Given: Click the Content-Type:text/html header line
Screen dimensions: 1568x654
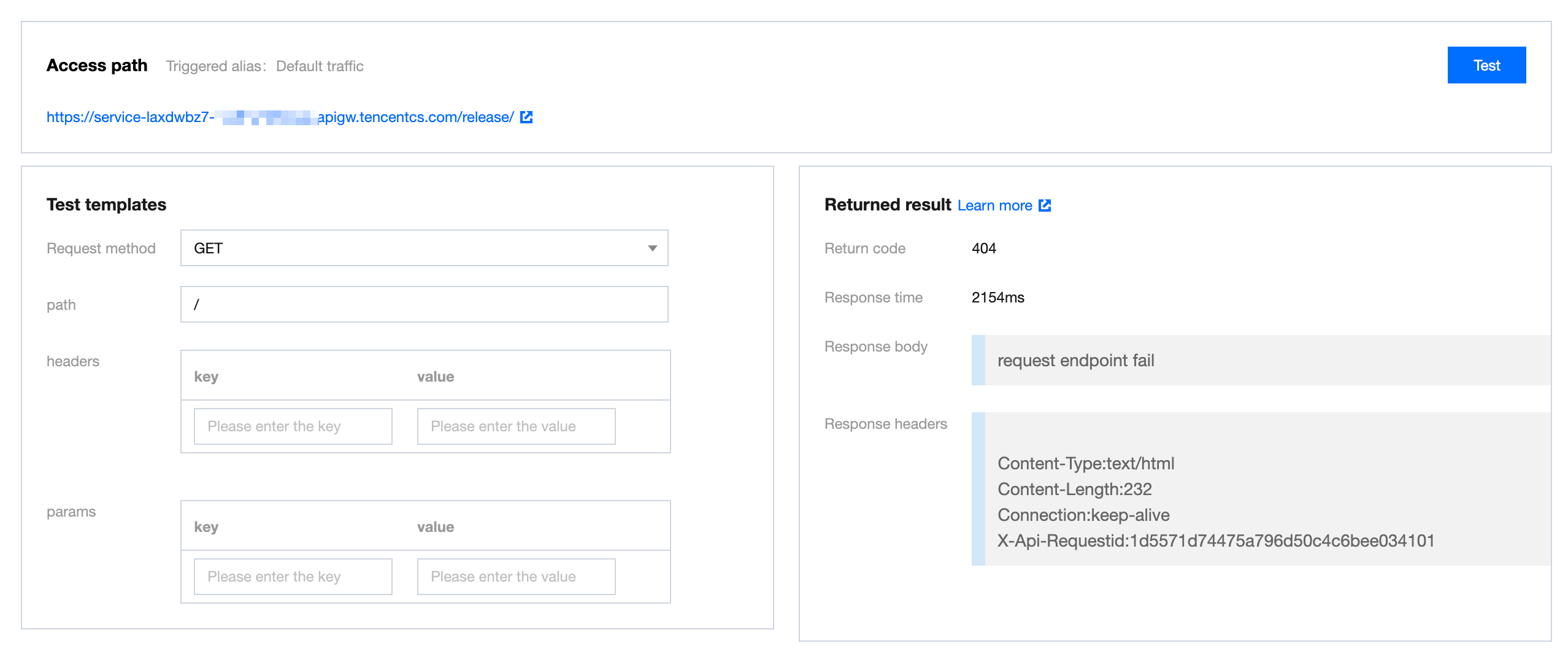Looking at the screenshot, I should [1086, 464].
